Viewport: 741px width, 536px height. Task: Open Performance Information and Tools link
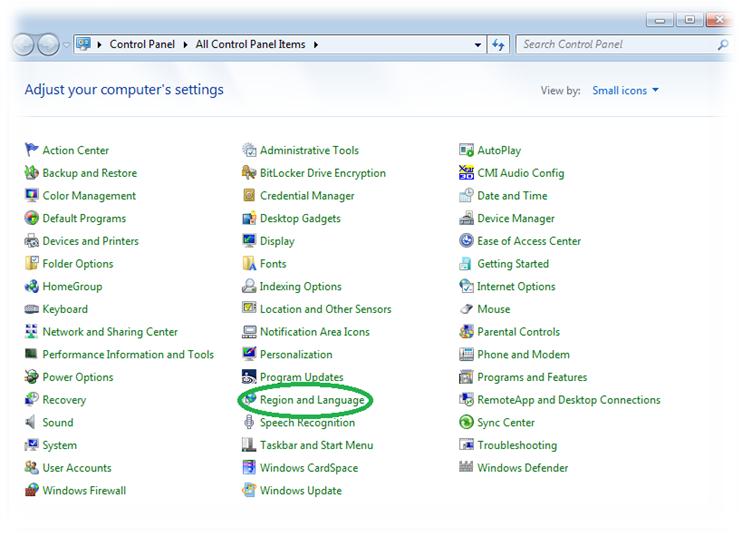point(128,354)
